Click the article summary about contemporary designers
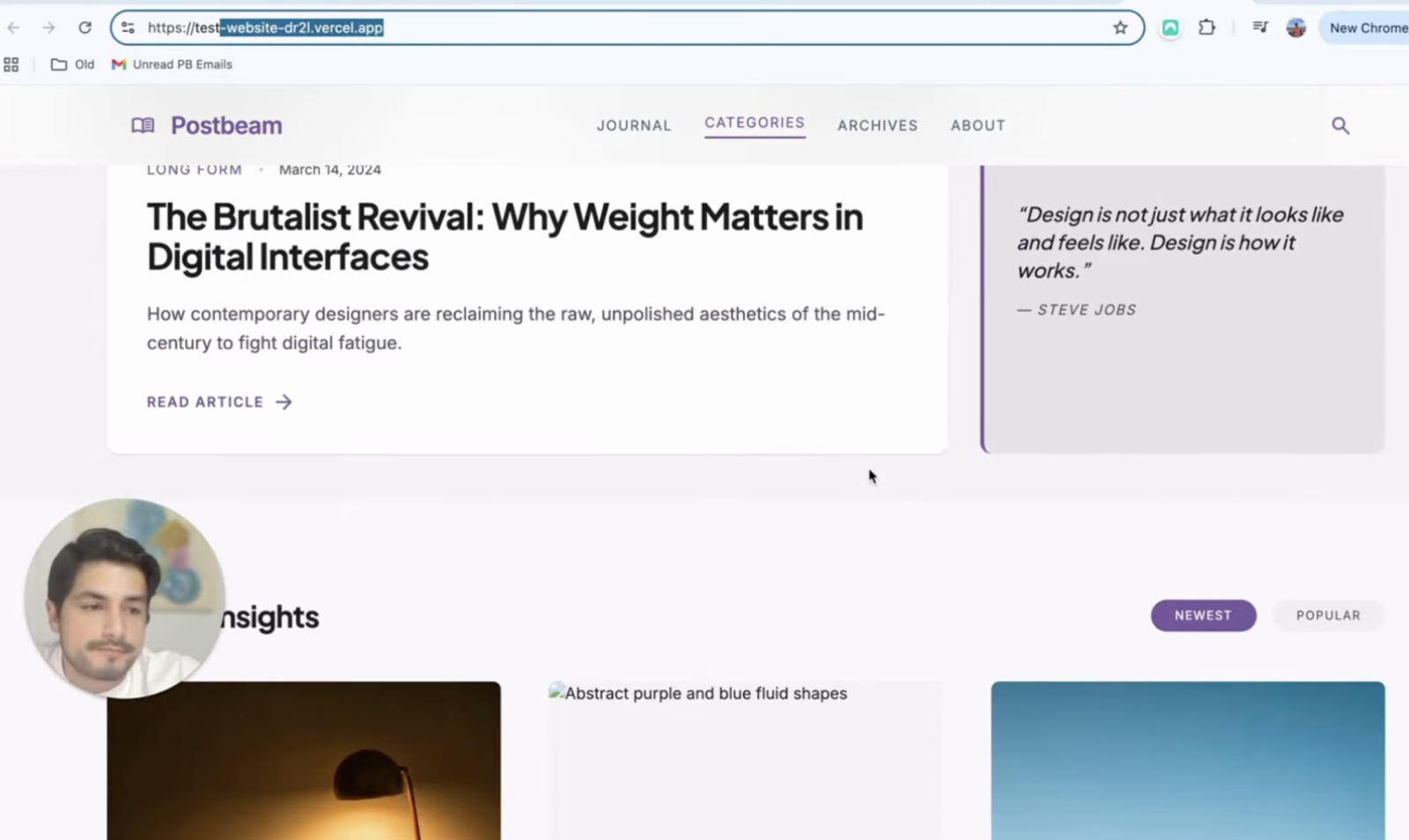 (516, 328)
